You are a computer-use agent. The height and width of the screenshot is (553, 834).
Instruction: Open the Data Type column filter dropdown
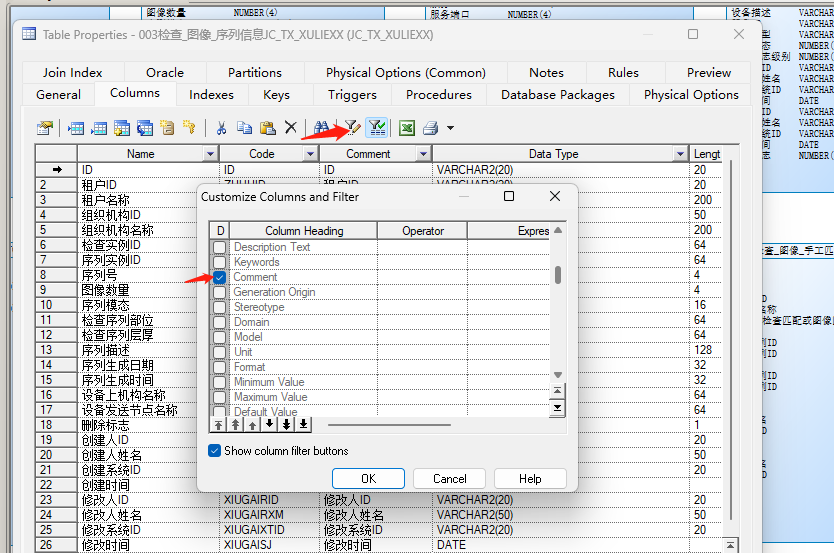[x=680, y=154]
